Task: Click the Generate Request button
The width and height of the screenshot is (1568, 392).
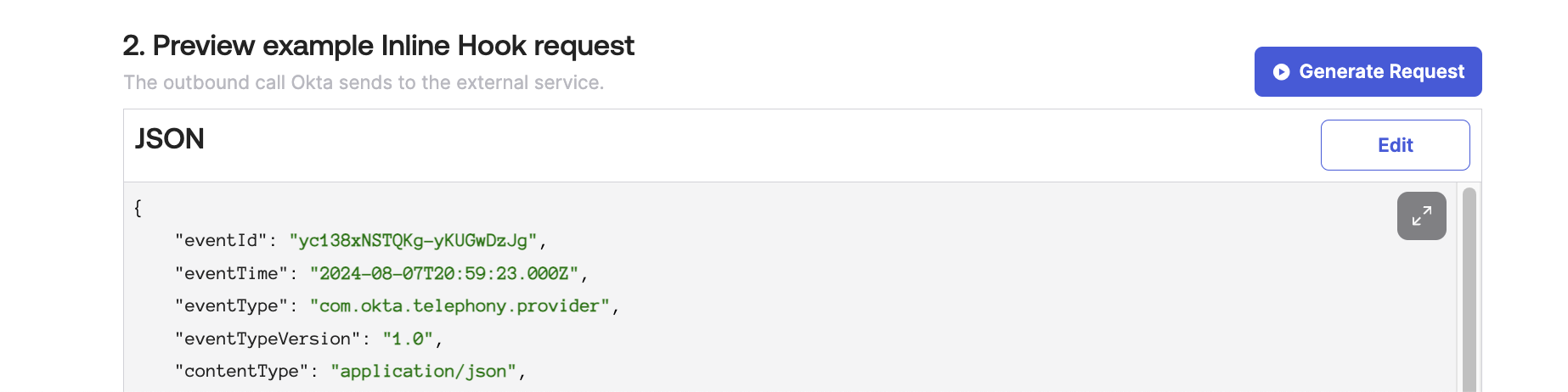Action: point(1368,72)
